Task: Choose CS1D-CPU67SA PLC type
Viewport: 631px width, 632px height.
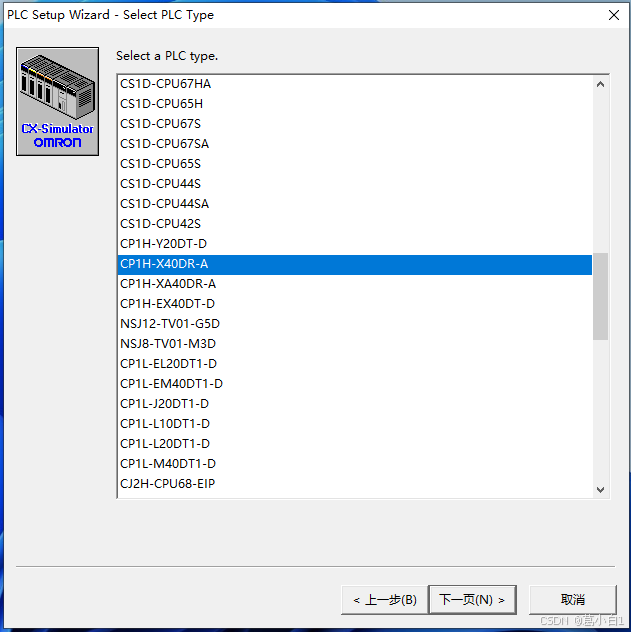Action: pos(355,144)
